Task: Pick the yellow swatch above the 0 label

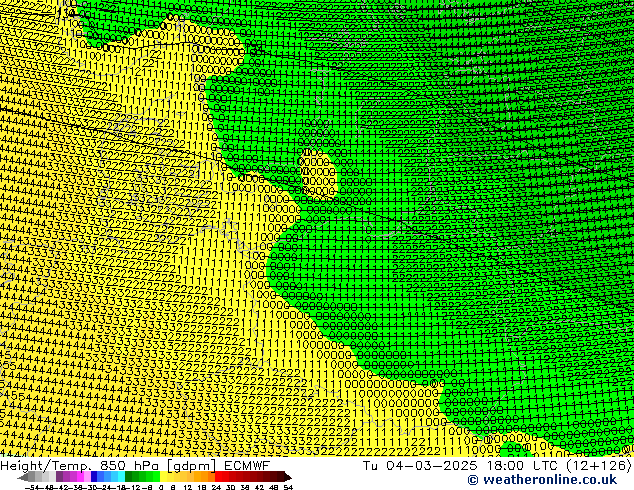Action: tap(163, 477)
